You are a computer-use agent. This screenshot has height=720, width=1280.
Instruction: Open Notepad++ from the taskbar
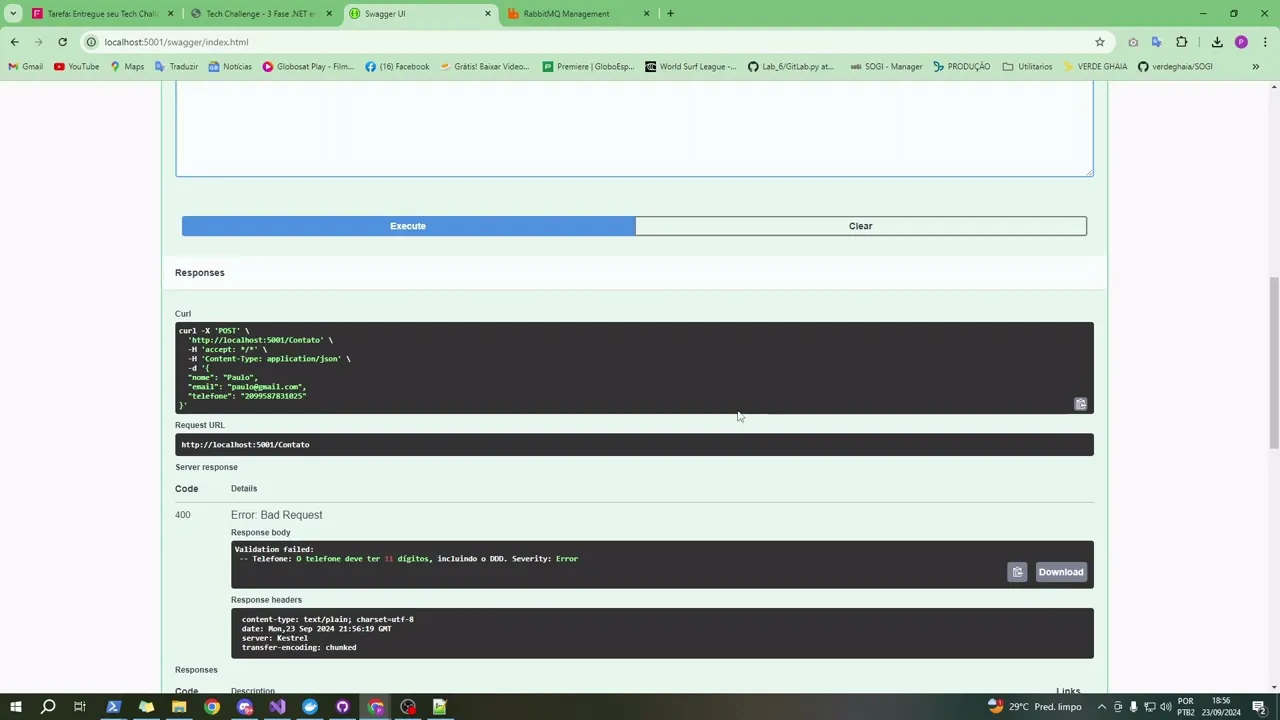click(x=440, y=707)
